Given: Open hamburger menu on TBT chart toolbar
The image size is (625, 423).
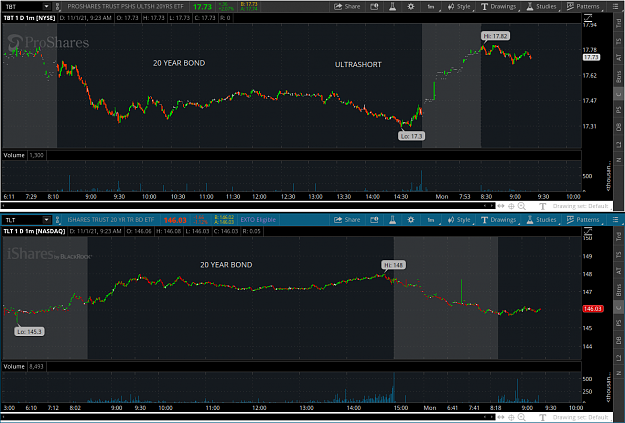Looking at the screenshot, I should coord(615,6).
